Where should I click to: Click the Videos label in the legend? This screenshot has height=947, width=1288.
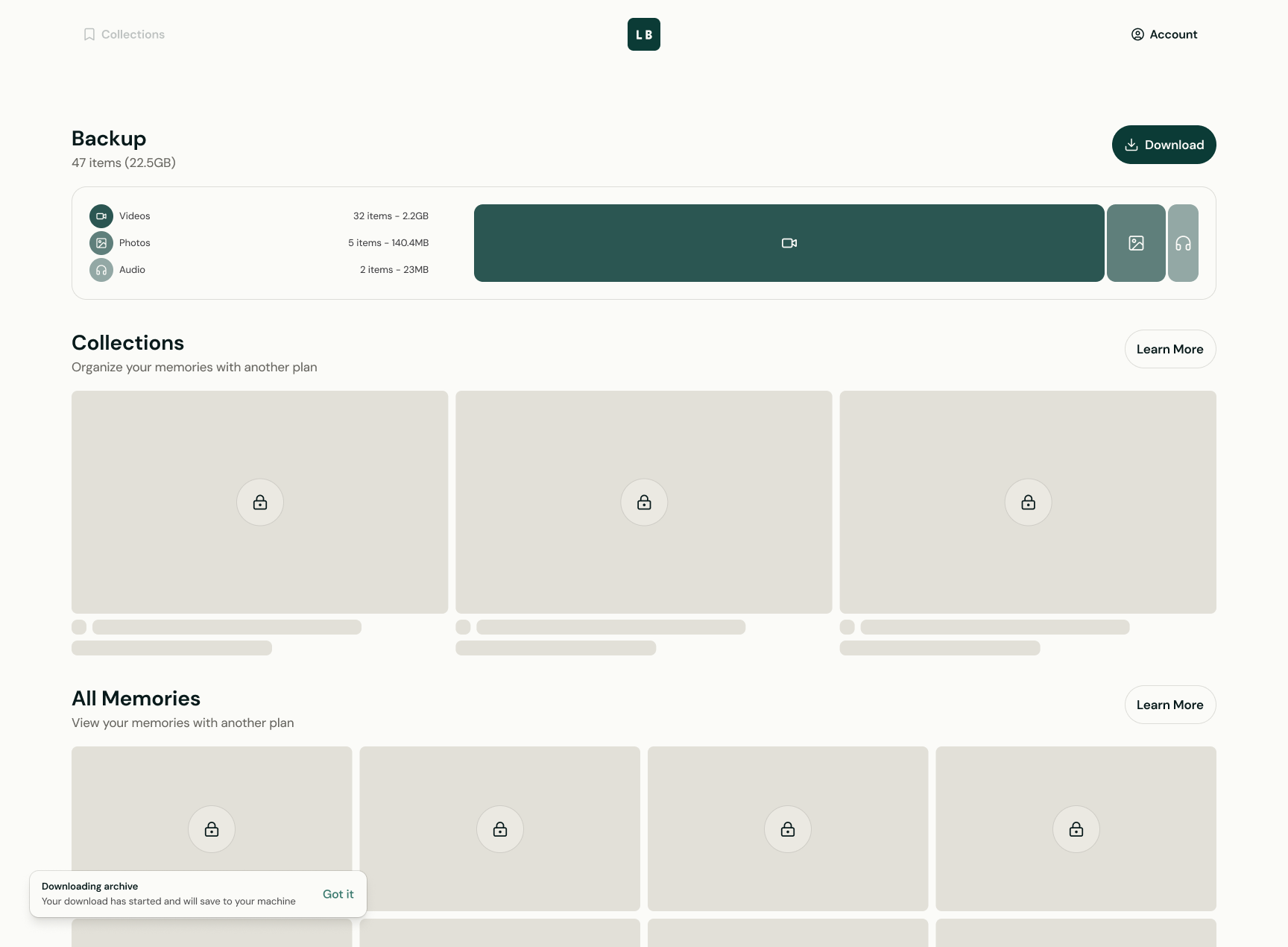[x=135, y=216]
